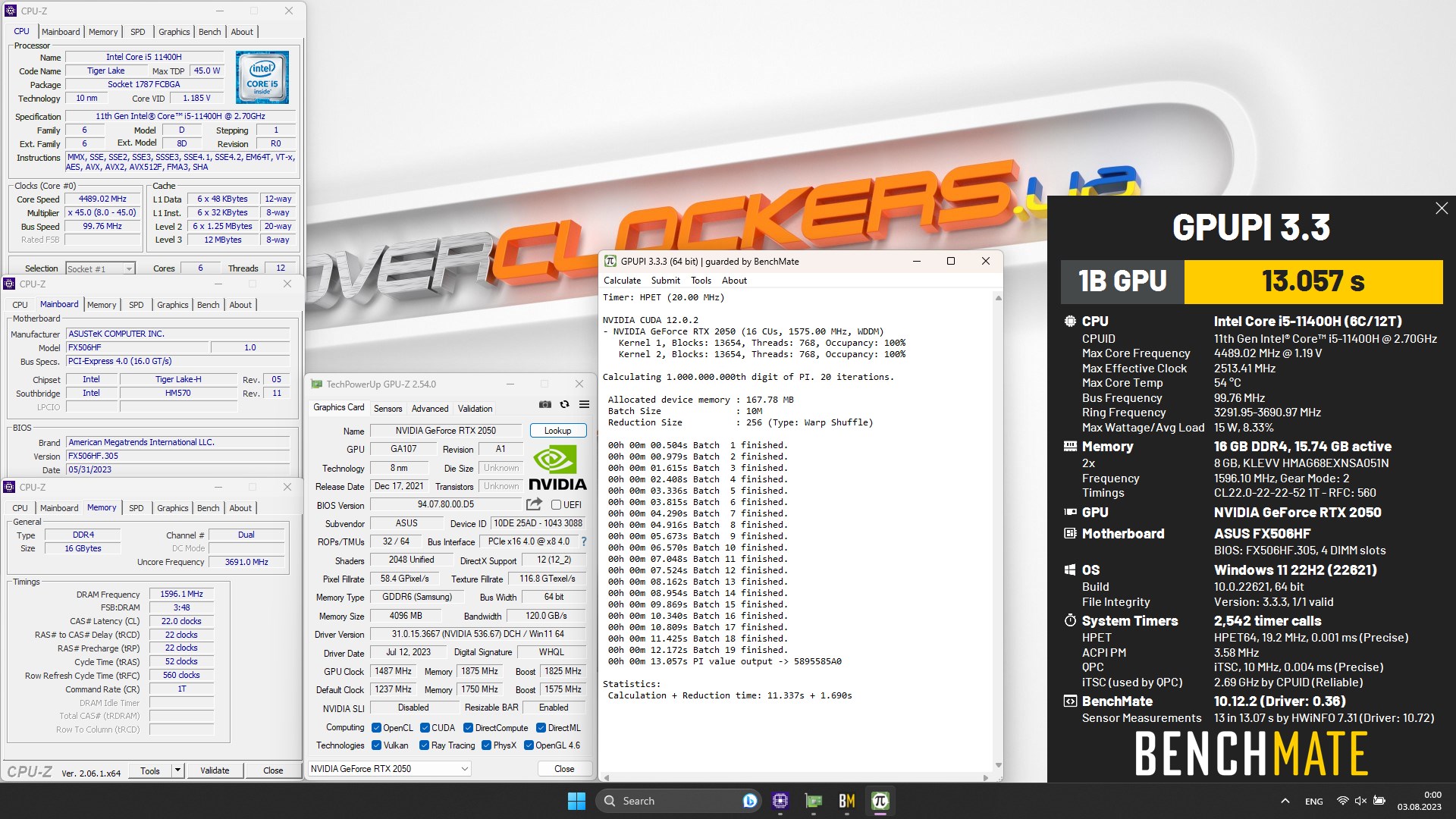Click GPU-Z title bar app icon

pyautogui.click(x=315, y=384)
